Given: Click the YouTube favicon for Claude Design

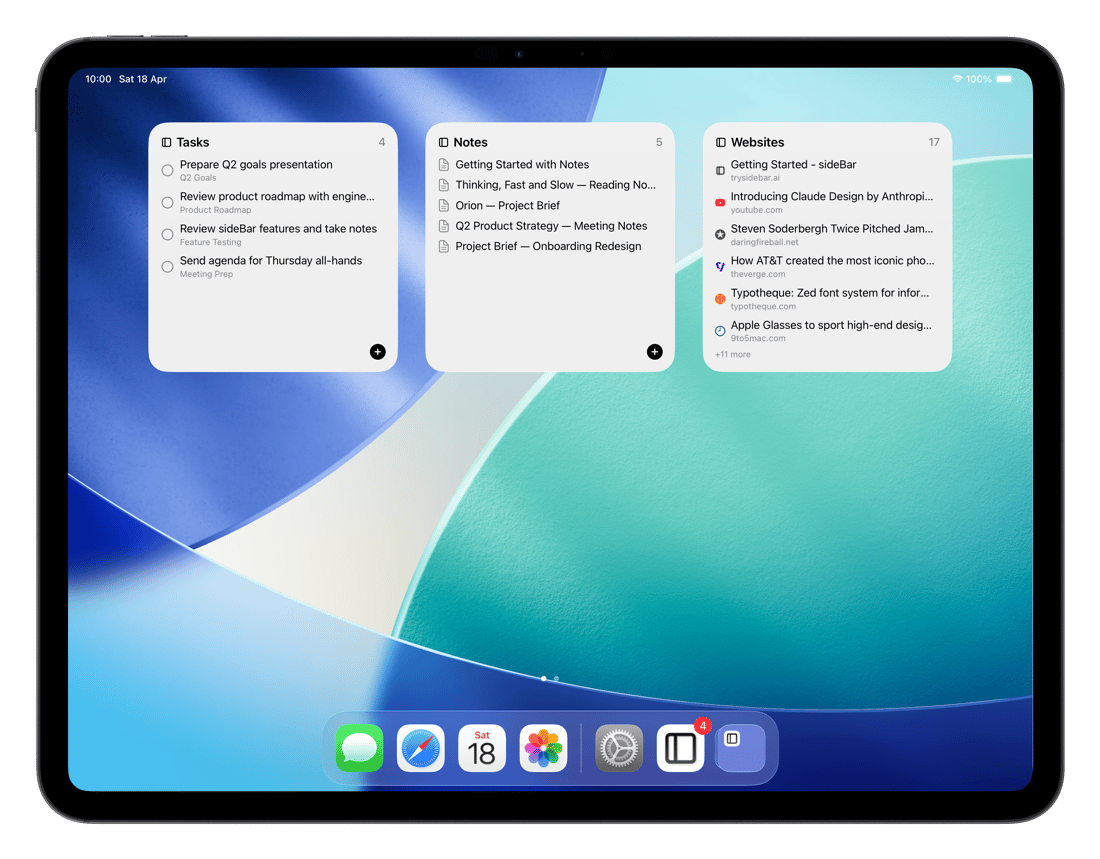Looking at the screenshot, I should (720, 203).
